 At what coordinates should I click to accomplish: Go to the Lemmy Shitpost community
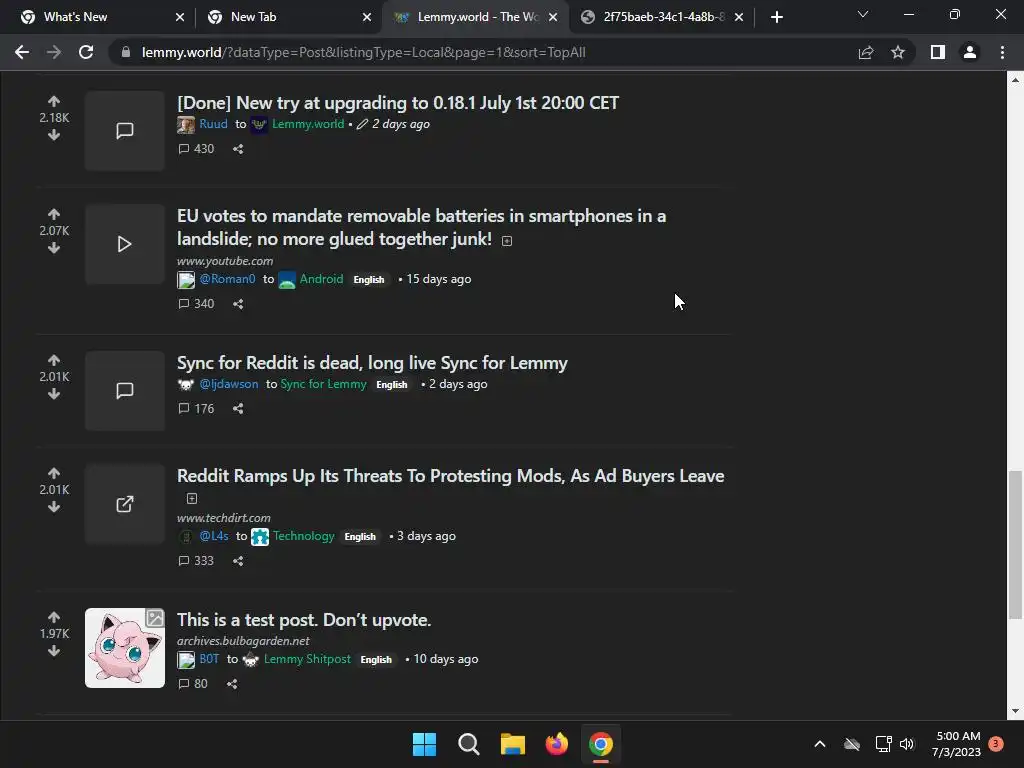point(307,659)
